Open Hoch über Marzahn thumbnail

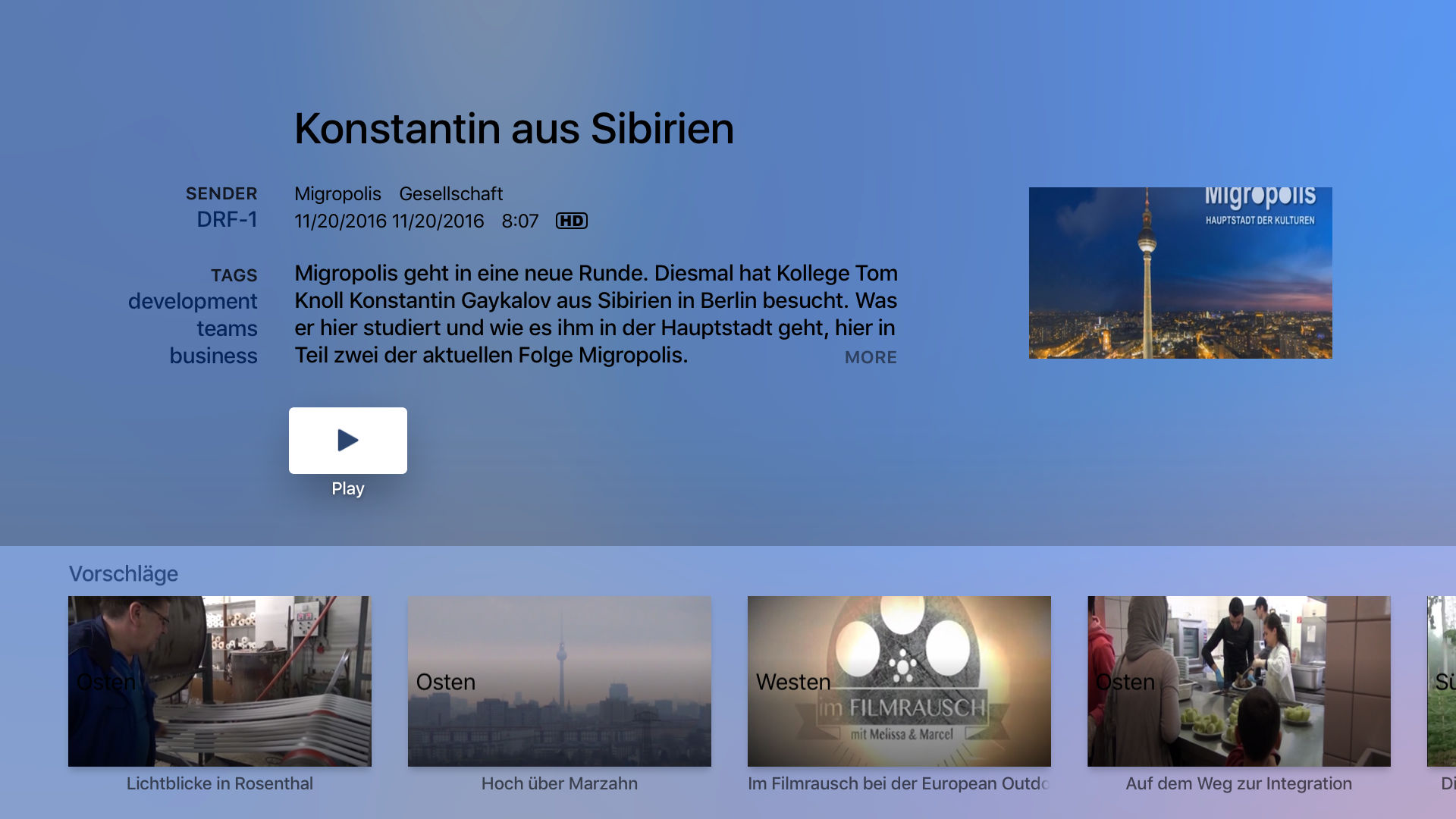[x=560, y=681]
